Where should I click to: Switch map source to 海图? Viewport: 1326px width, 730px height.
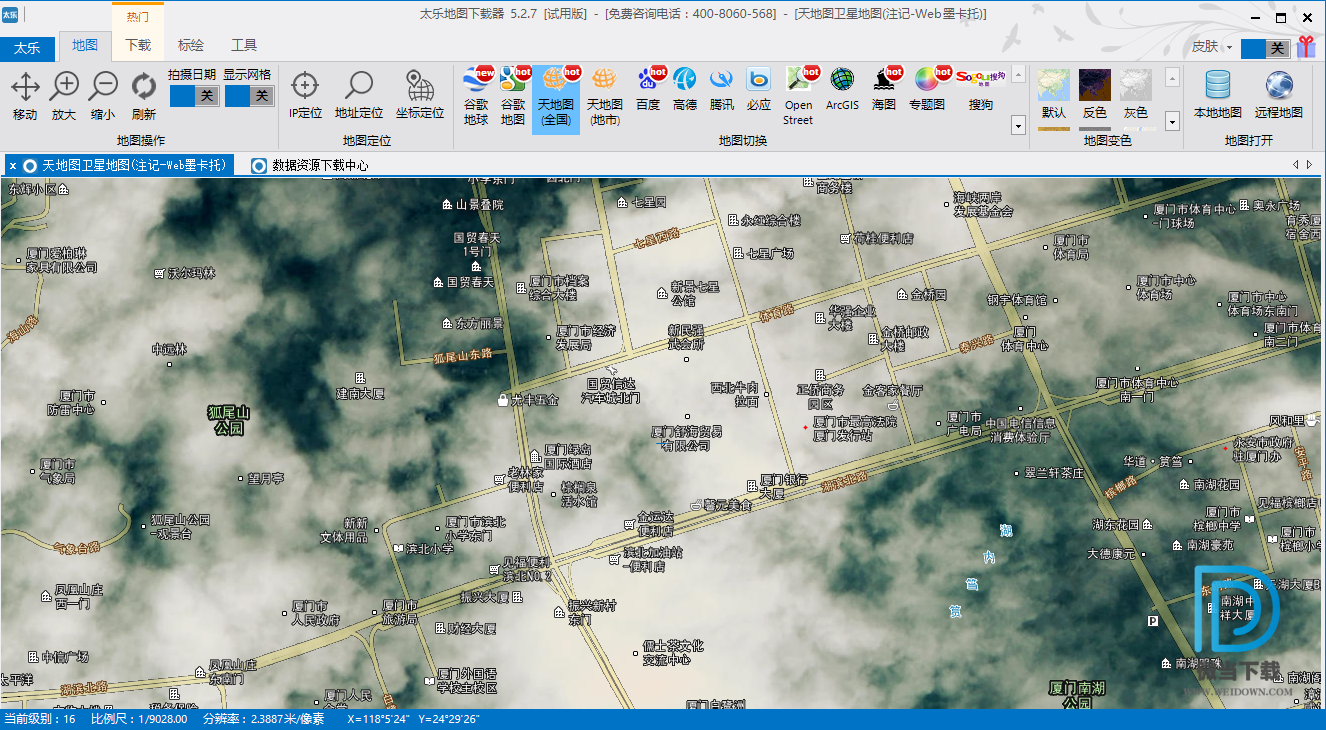pyautogui.click(x=885, y=90)
